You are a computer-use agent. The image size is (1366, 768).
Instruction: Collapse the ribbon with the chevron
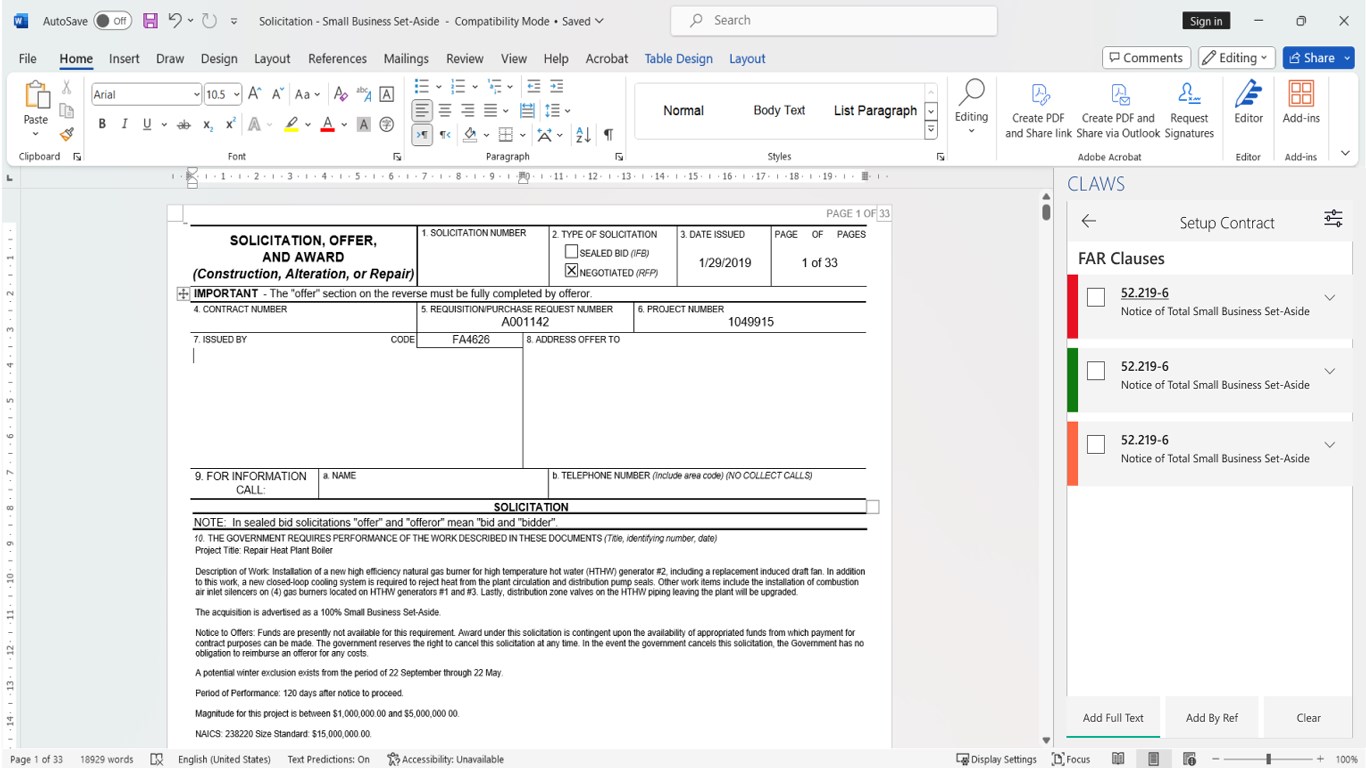coord(1345,154)
